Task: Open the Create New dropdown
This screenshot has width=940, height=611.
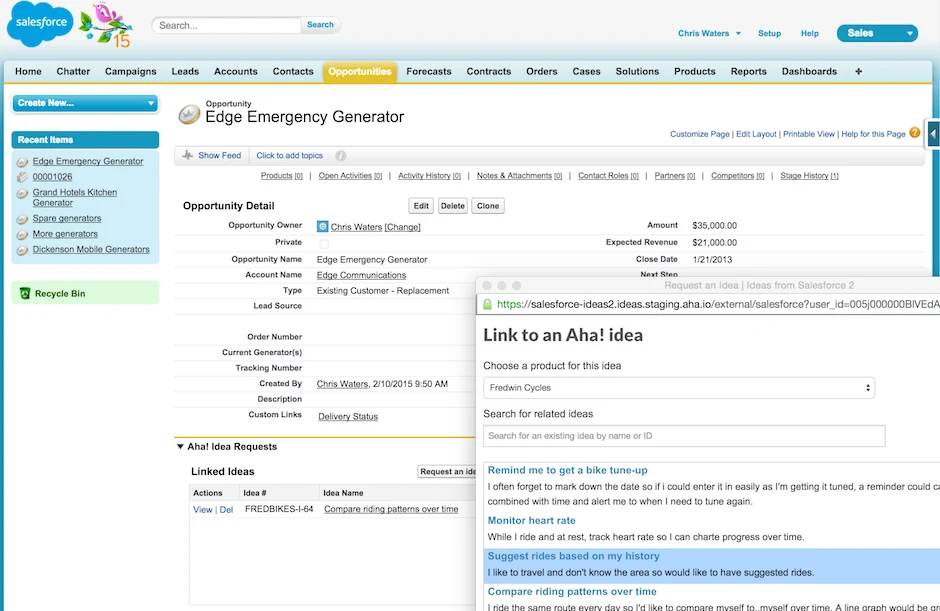Action: pos(85,103)
